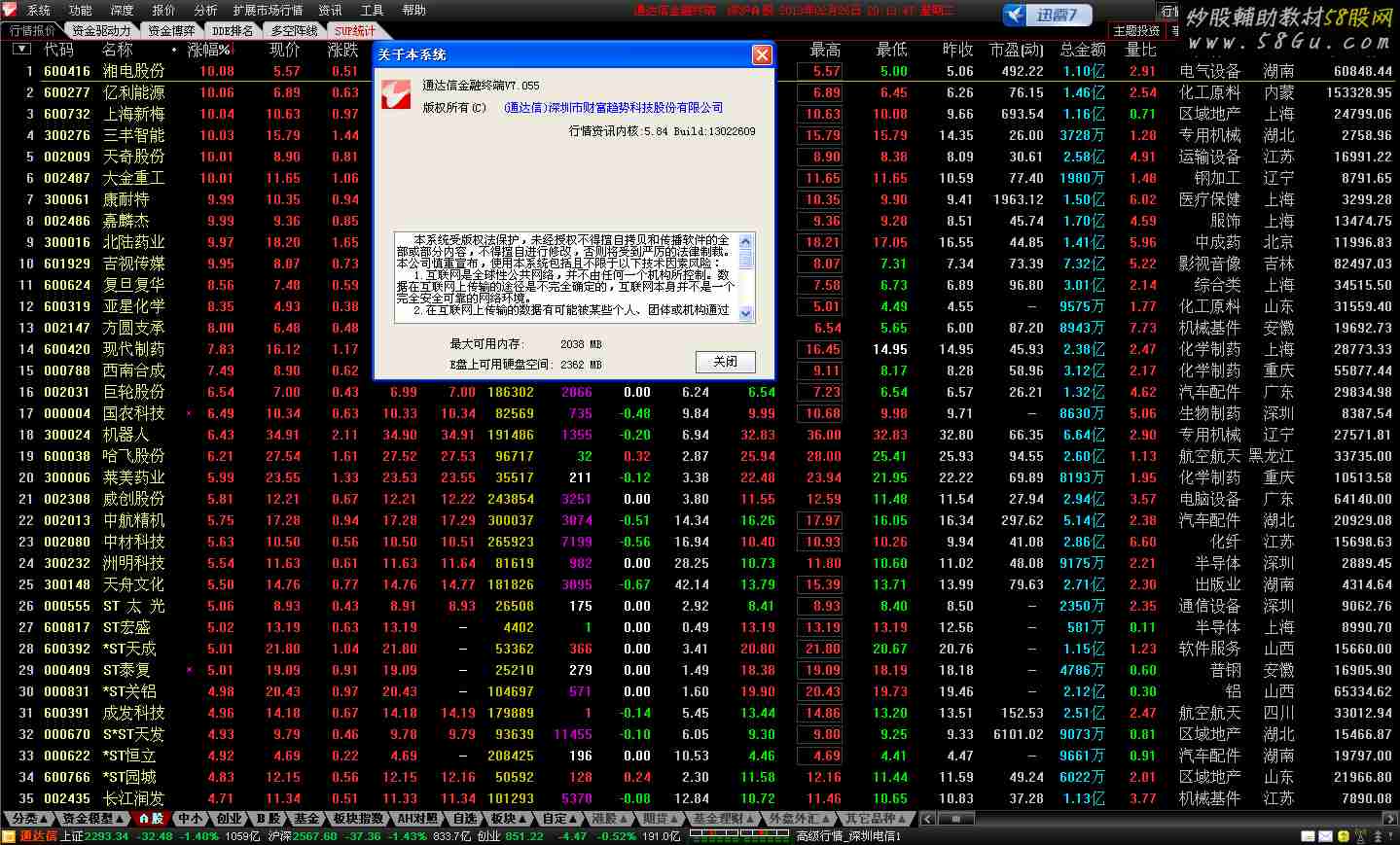Select the AH对照 bottom tab
The height and width of the screenshot is (845, 1400).
pyautogui.click(x=417, y=819)
